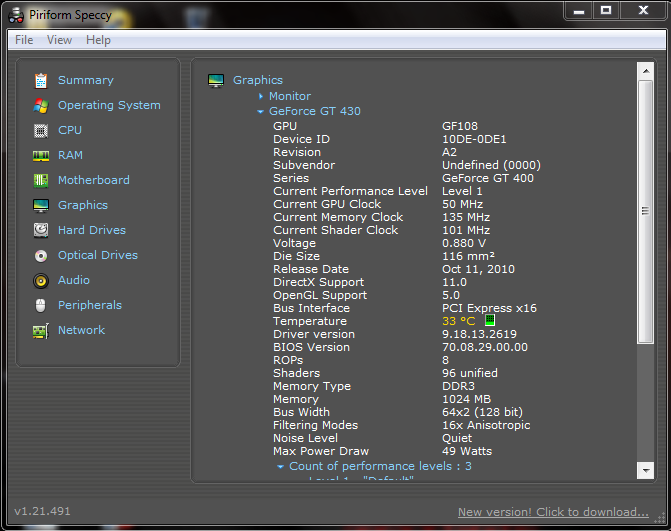Click the green temperature indicator icon
This screenshot has height=531, width=671.
click(490, 321)
